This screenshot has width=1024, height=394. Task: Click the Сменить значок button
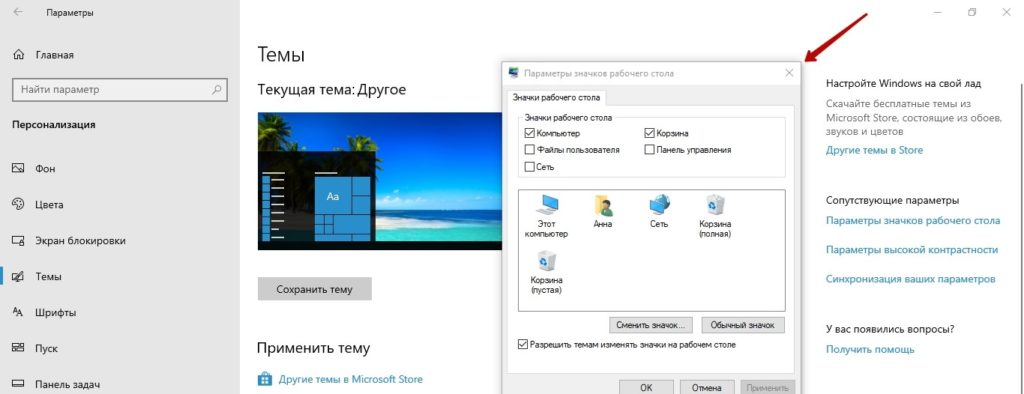click(650, 325)
